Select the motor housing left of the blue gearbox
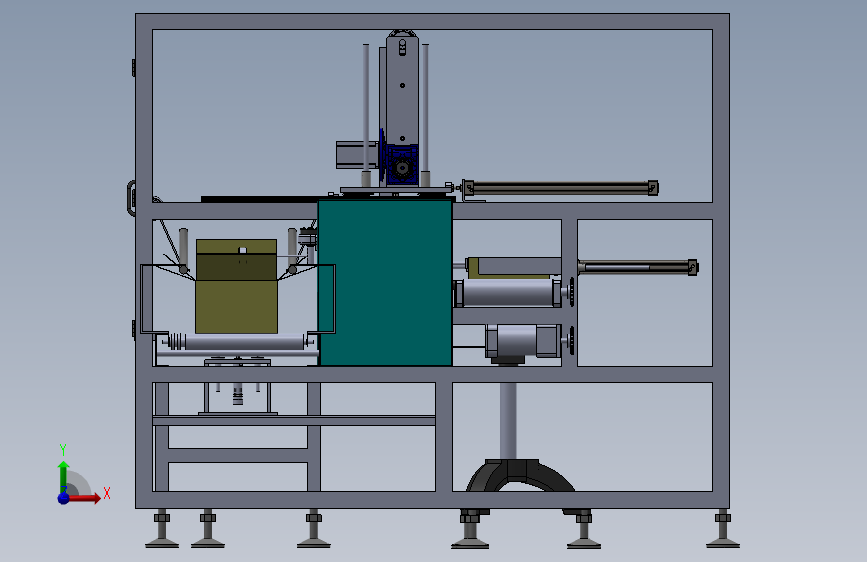The height and width of the screenshot is (562, 867). 357,155
